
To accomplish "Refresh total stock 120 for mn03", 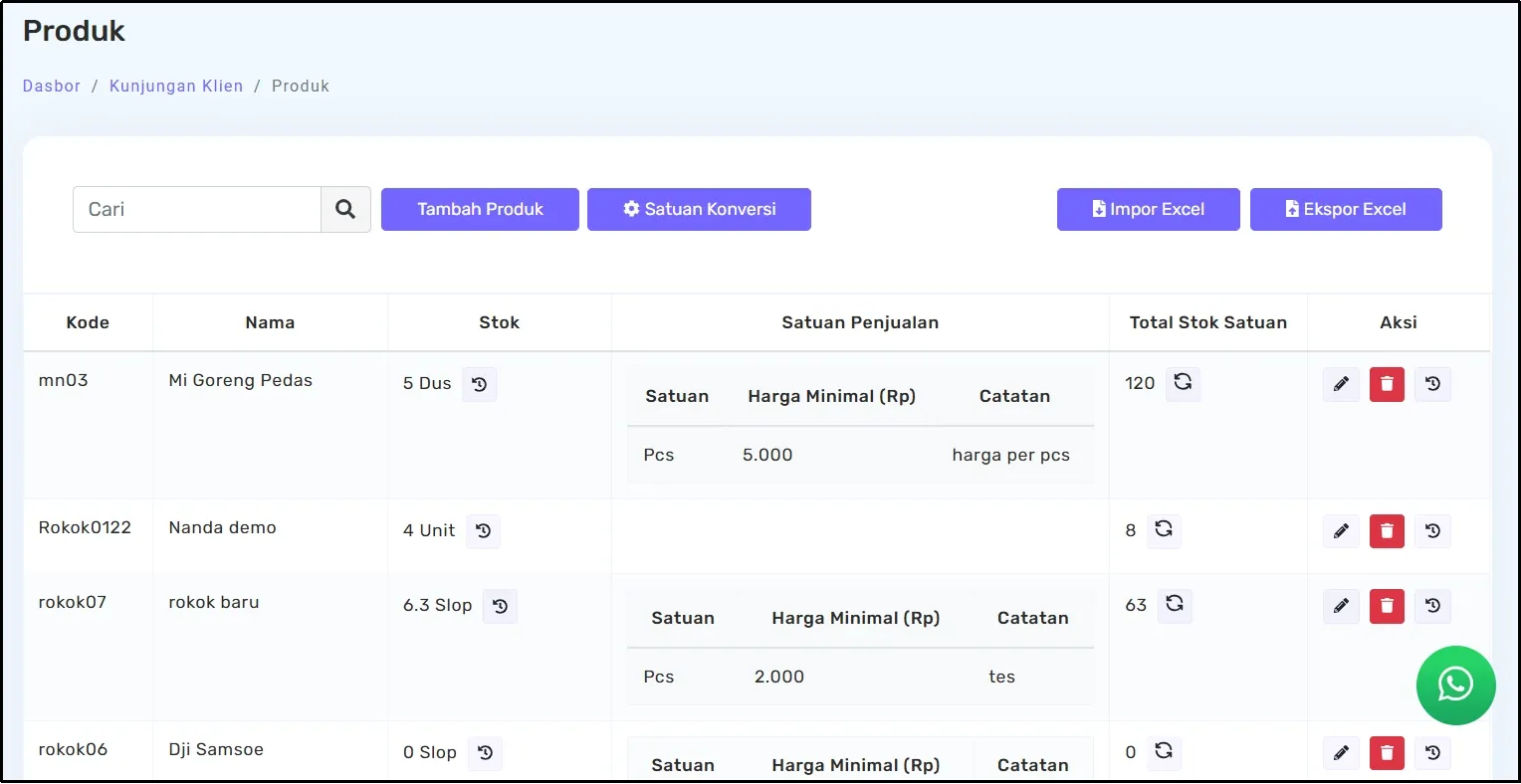I will pos(1183,383).
